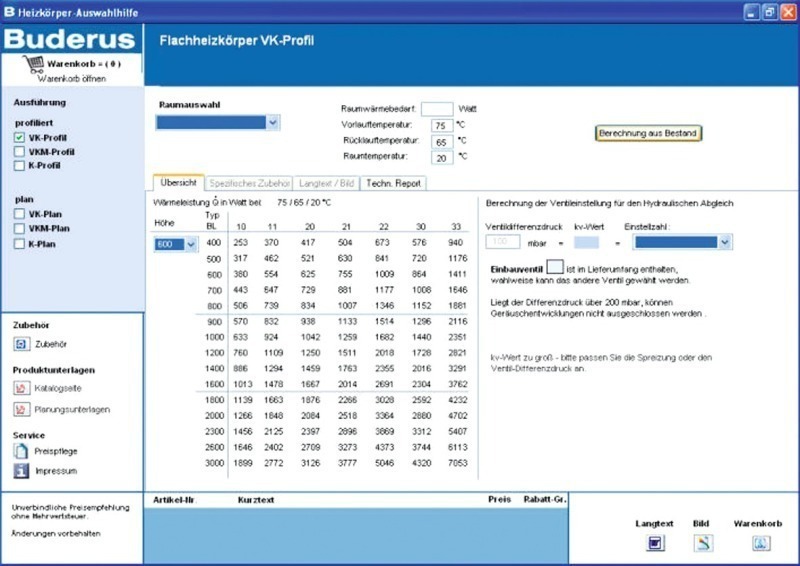Show product picture via Bild icon
Viewport: 800px width, 566px height.
[703, 543]
